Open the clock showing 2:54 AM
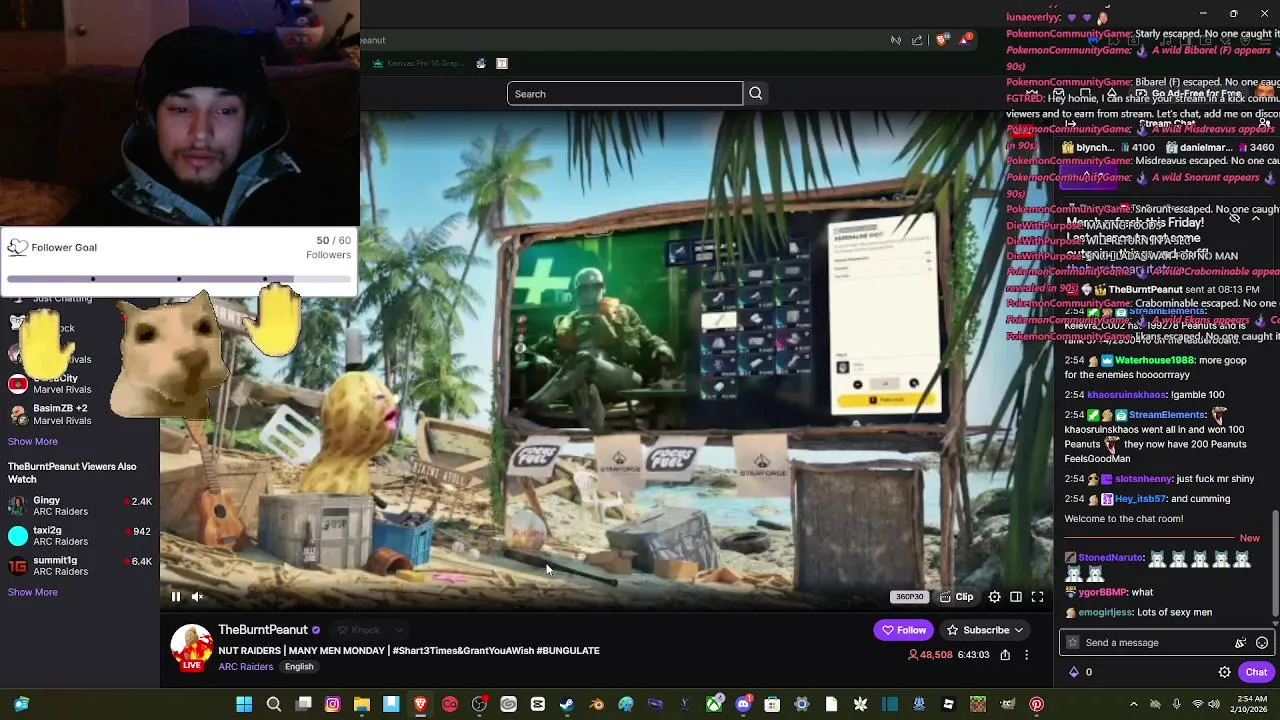The height and width of the screenshot is (720, 1280). (x=1250, y=704)
